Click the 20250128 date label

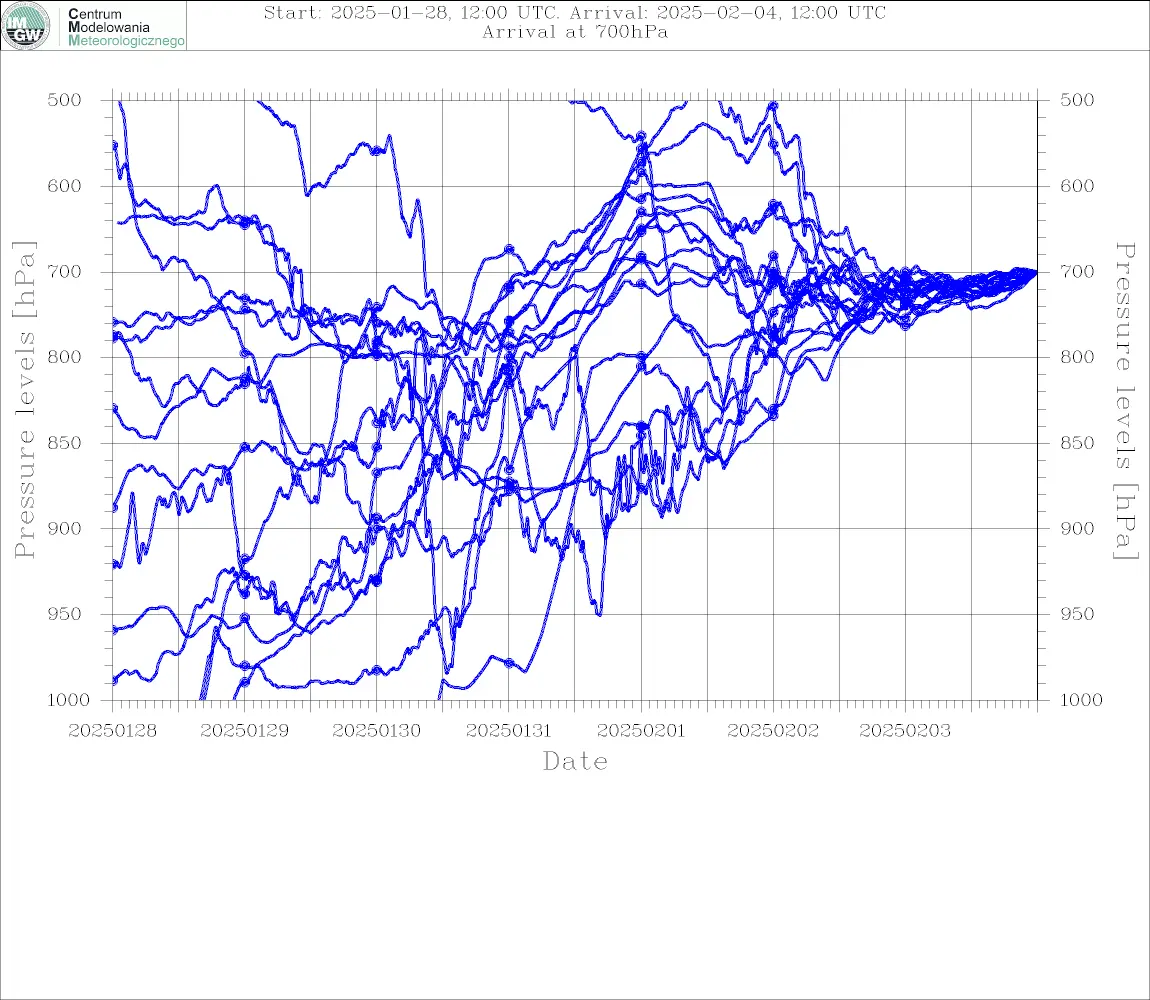coord(112,731)
